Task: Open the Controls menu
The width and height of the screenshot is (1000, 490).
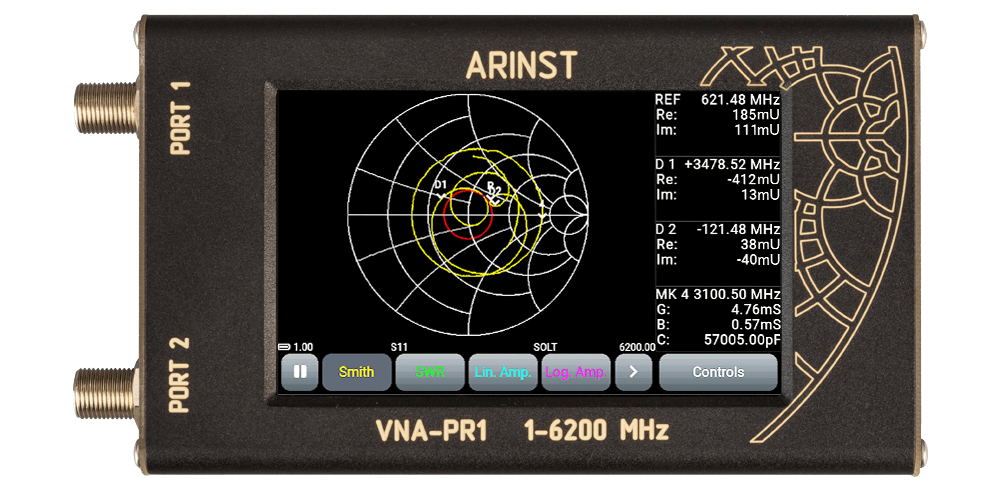Action: point(718,372)
